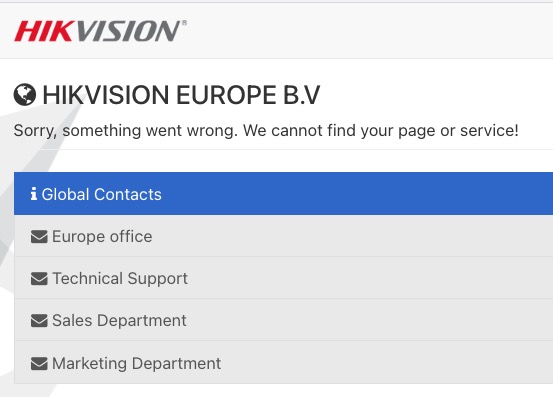
Task: Click envelope icon next to Technical Support
Action: (x=39, y=279)
